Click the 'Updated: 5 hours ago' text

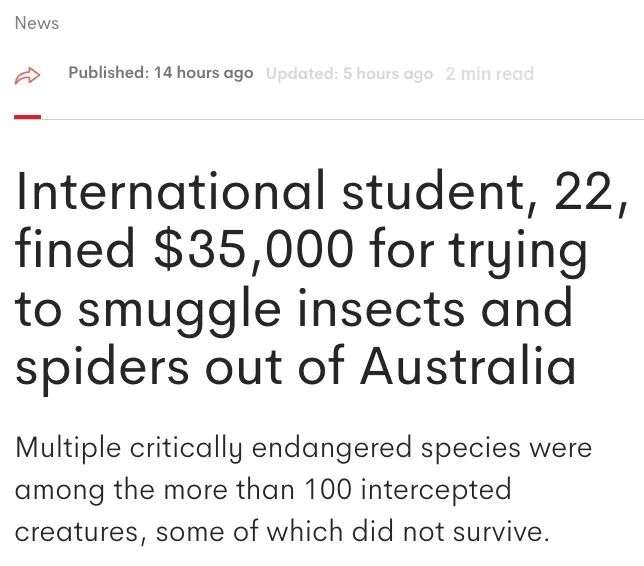pos(349,74)
